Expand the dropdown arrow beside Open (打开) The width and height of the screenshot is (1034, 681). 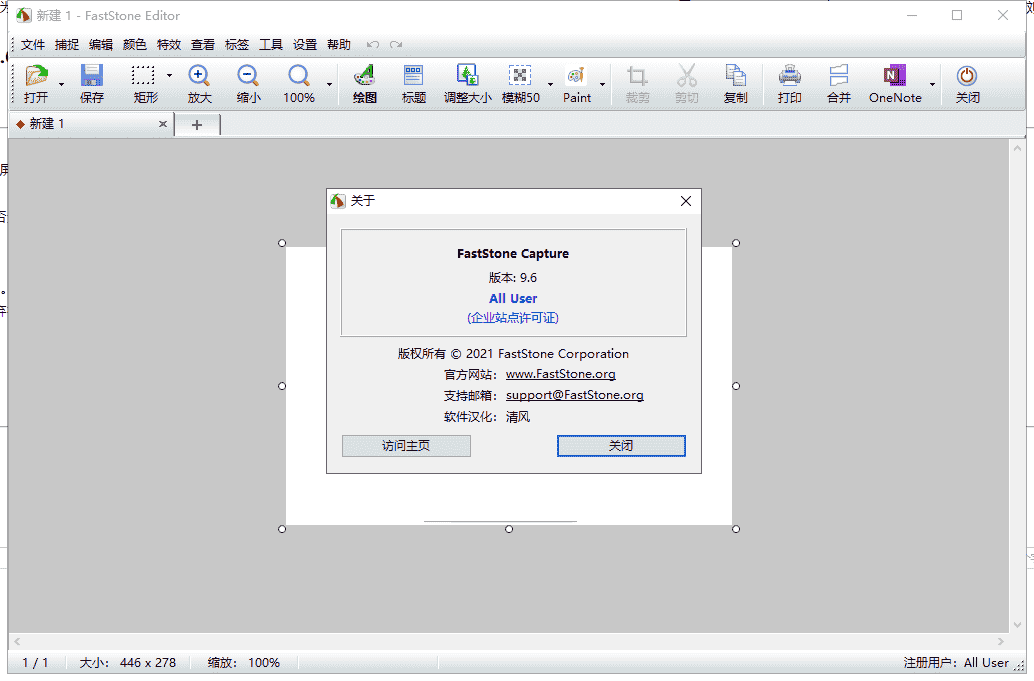click(x=61, y=85)
